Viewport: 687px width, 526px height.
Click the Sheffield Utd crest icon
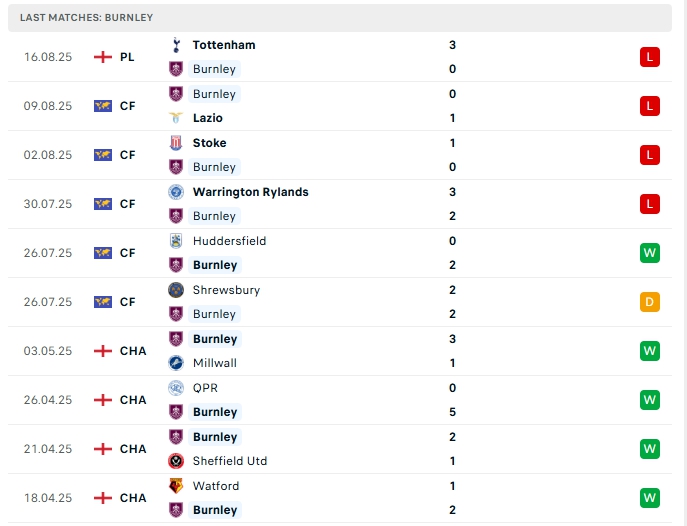[176, 461]
